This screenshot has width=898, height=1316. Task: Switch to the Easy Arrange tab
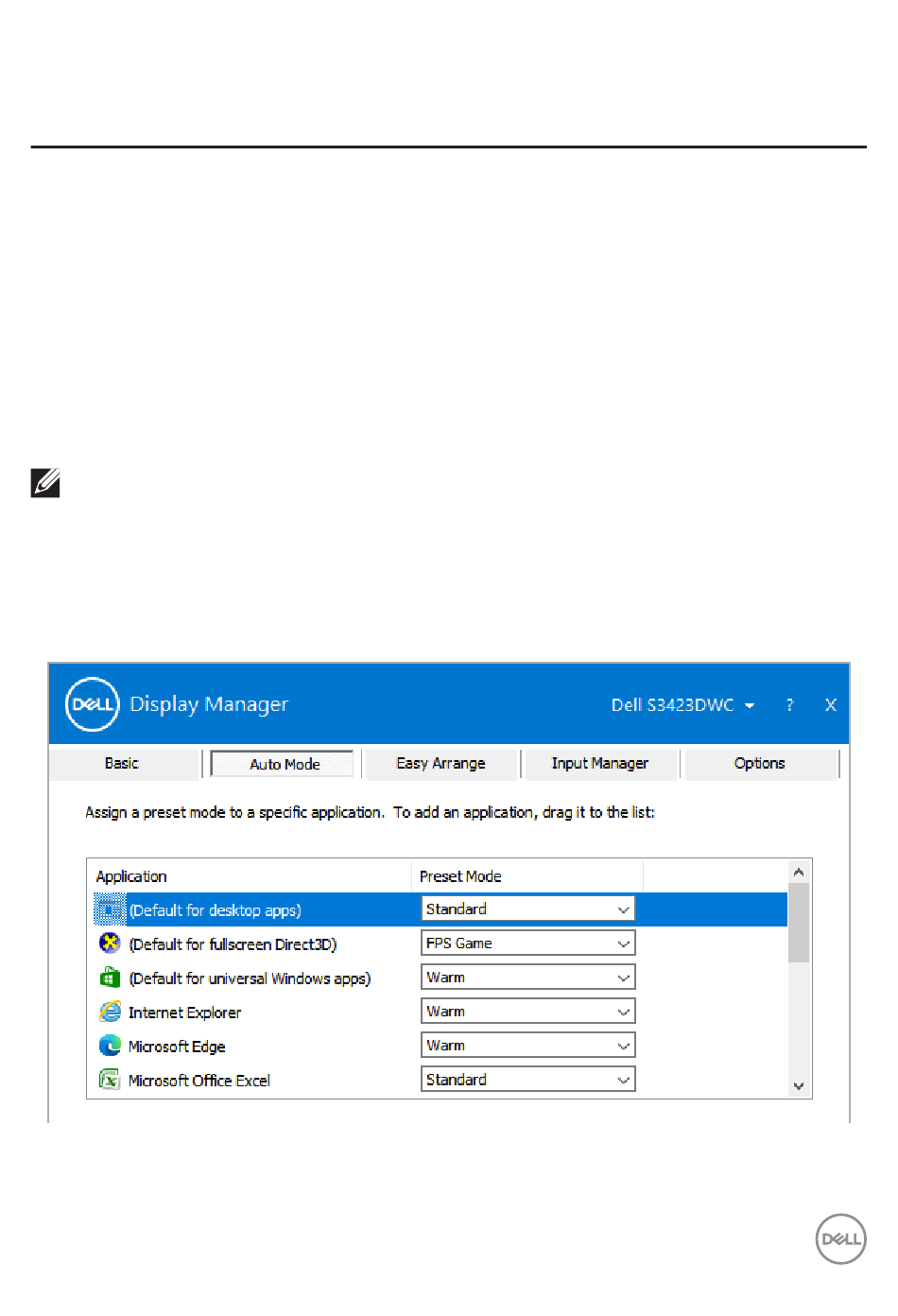click(x=440, y=763)
